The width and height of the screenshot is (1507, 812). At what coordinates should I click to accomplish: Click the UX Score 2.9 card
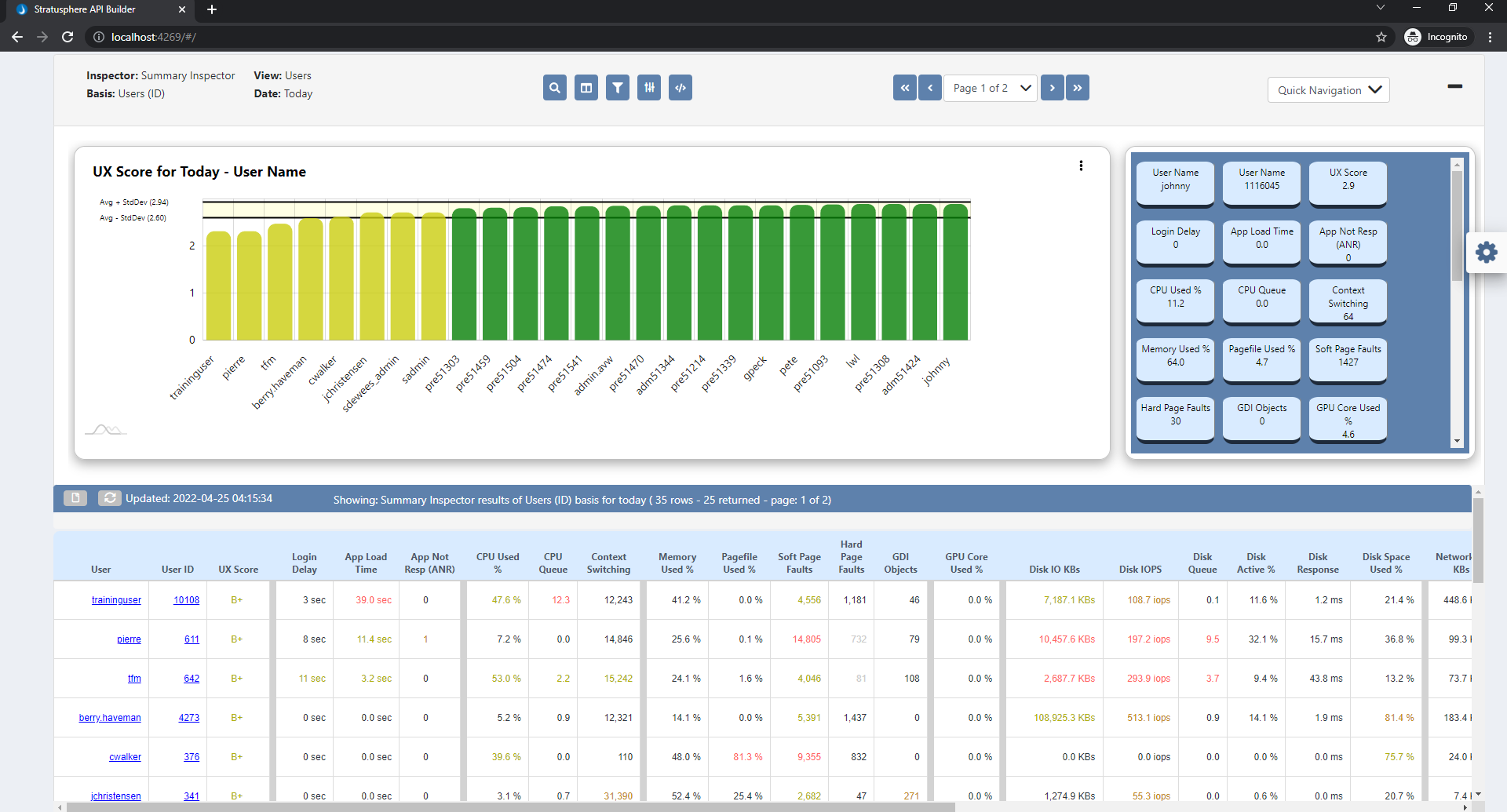[x=1348, y=184]
